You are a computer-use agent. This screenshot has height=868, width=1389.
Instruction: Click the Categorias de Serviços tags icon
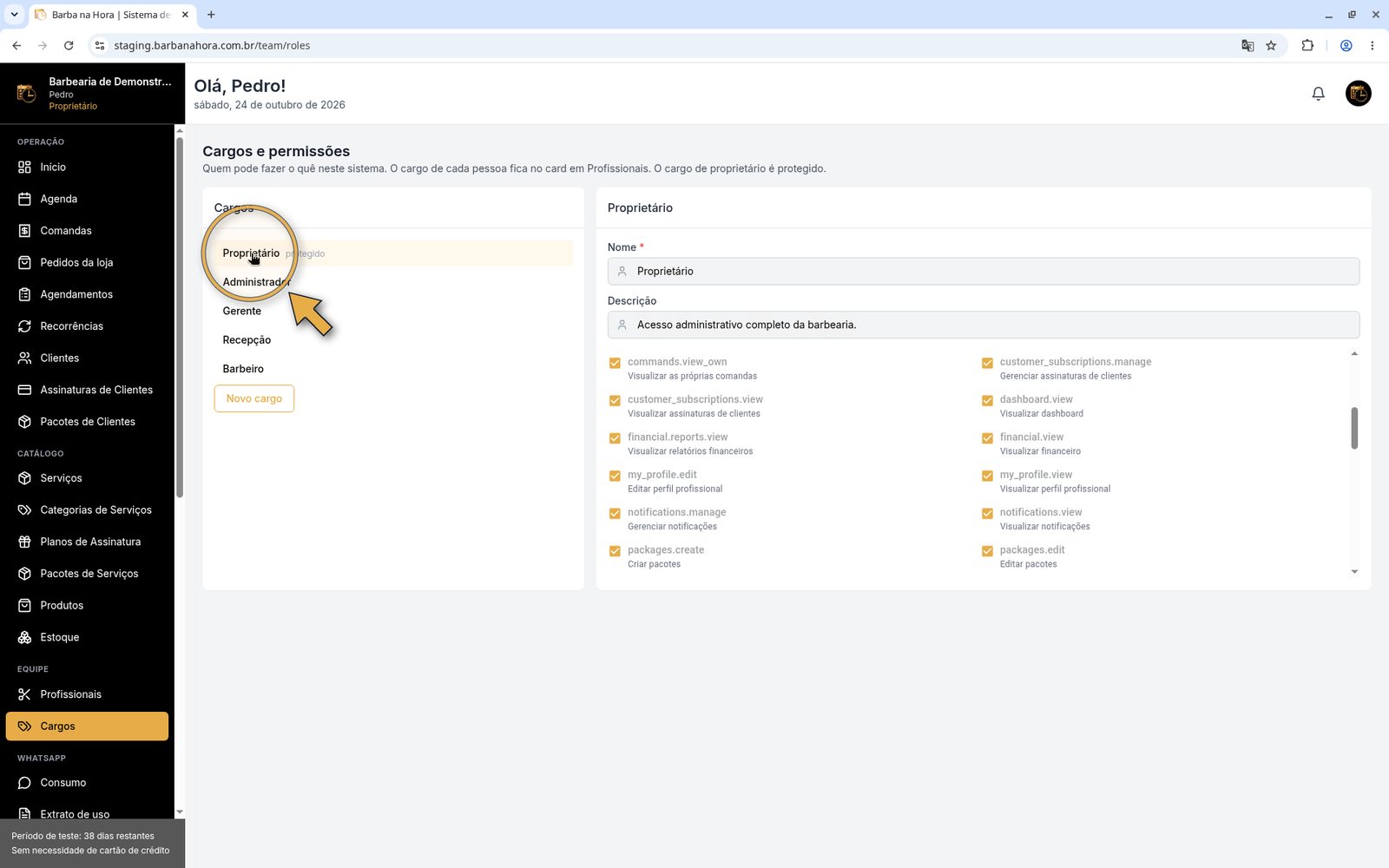[x=24, y=510]
